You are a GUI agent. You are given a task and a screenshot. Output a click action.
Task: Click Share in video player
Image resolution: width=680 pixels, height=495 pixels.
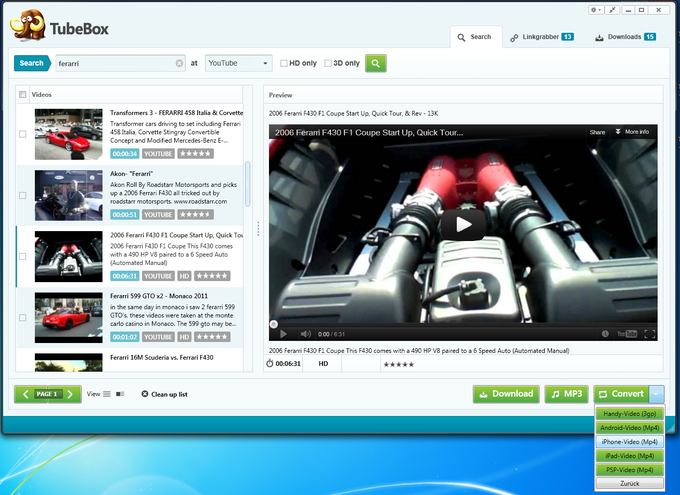click(x=597, y=132)
